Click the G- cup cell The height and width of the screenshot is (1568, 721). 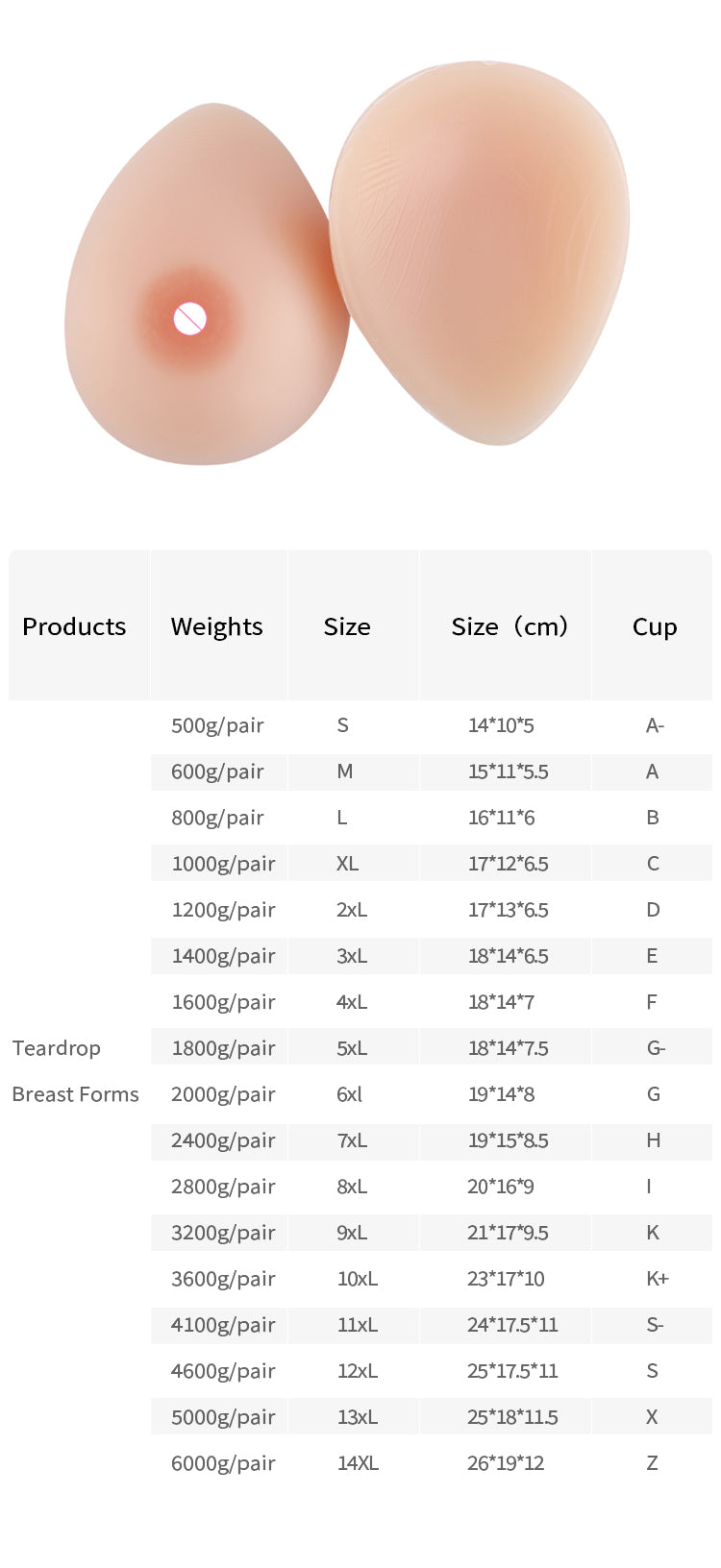pyautogui.click(x=656, y=1048)
